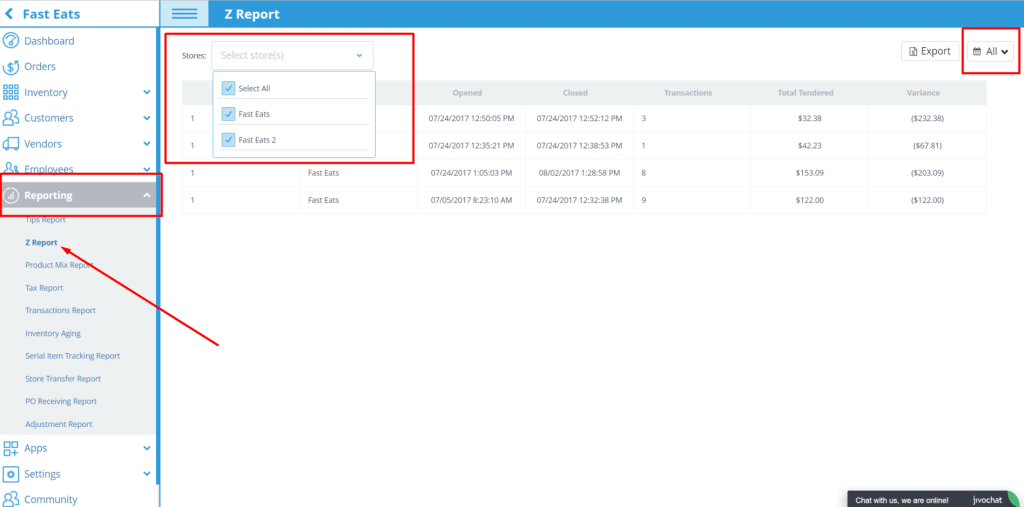
Task: Click the ($67.81) variance cell
Action: coord(927,146)
